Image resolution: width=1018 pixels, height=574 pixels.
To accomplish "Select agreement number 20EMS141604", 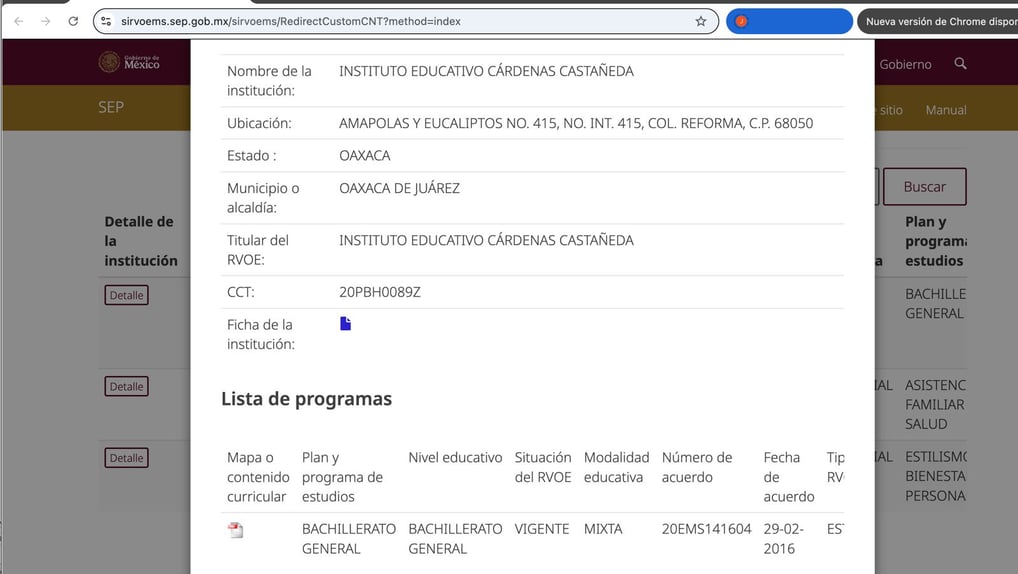I will pos(706,529).
